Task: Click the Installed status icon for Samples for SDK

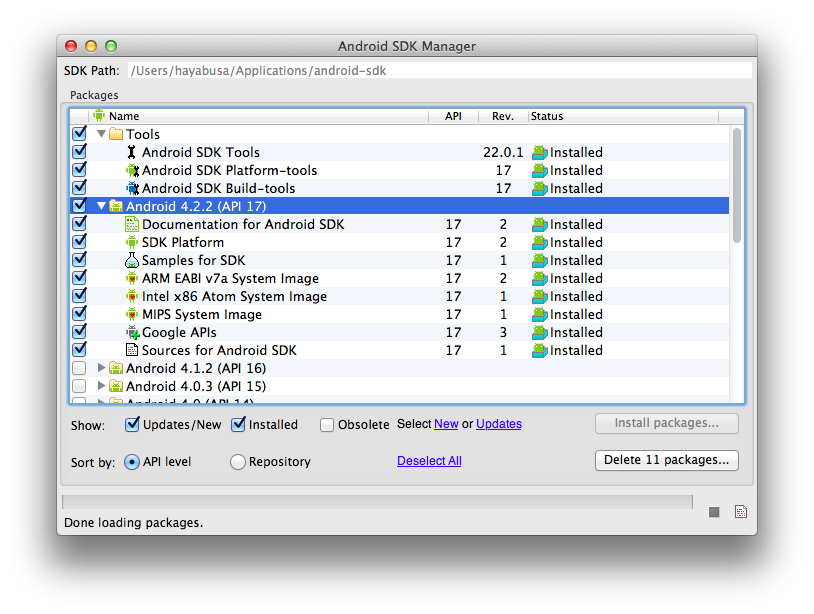Action: (x=540, y=261)
